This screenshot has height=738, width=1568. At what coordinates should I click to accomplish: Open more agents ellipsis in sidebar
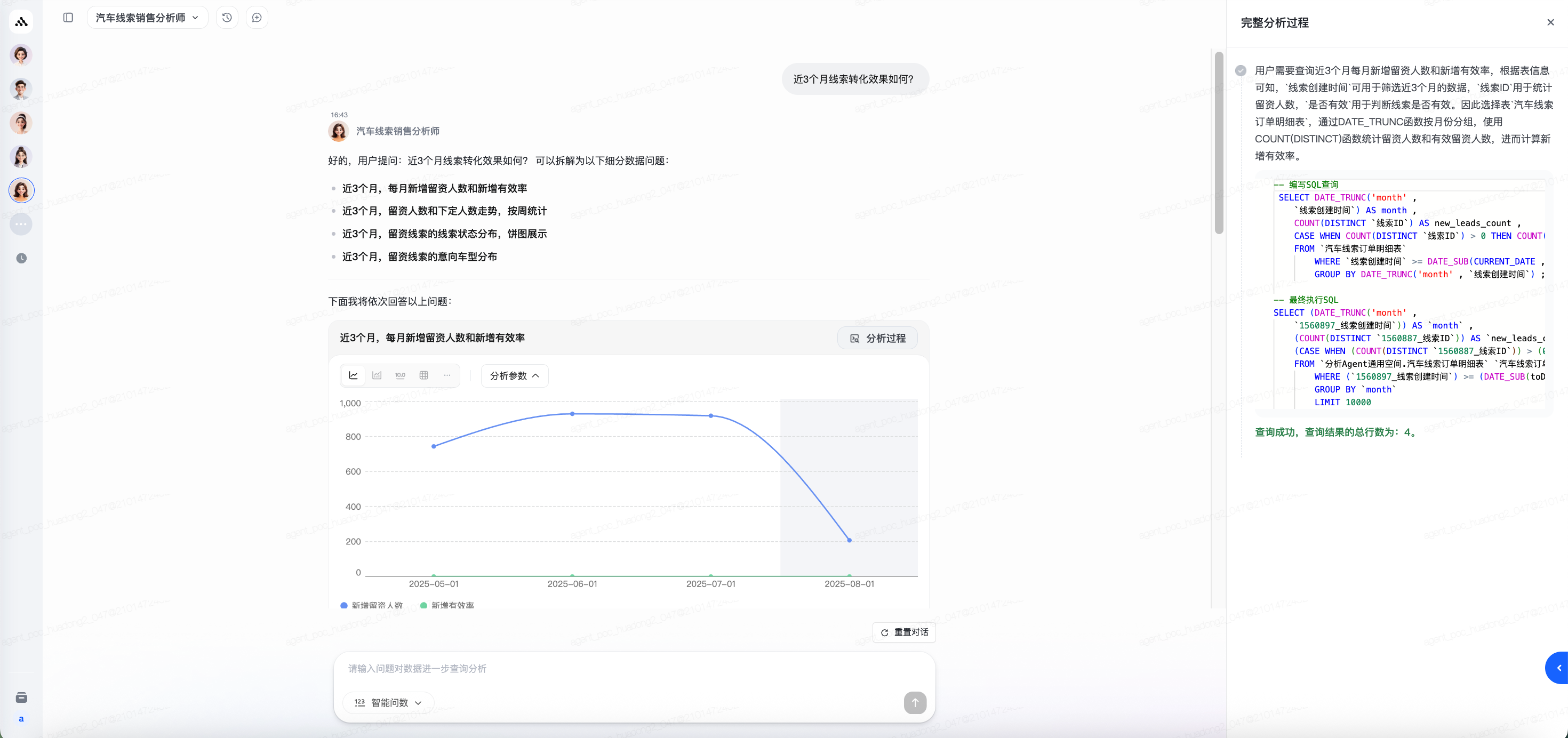click(21, 224)
